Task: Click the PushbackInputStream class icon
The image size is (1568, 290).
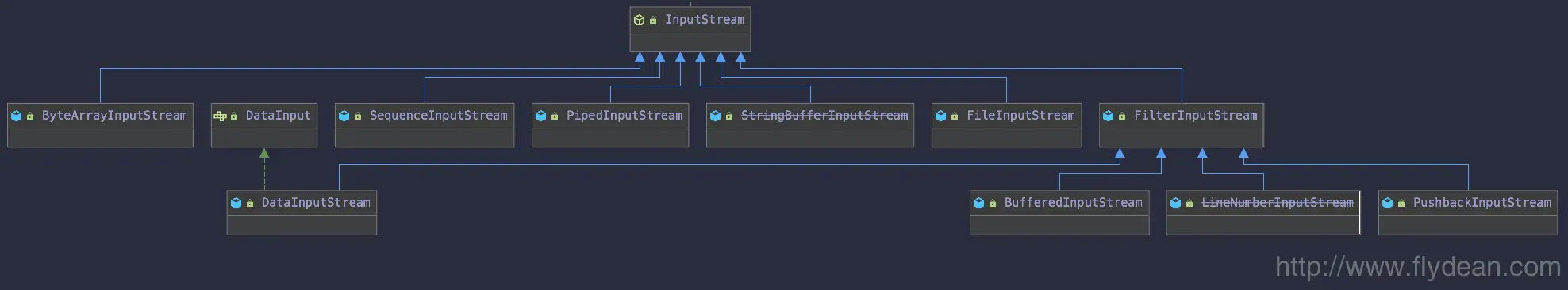Action: pos(1387,203)
